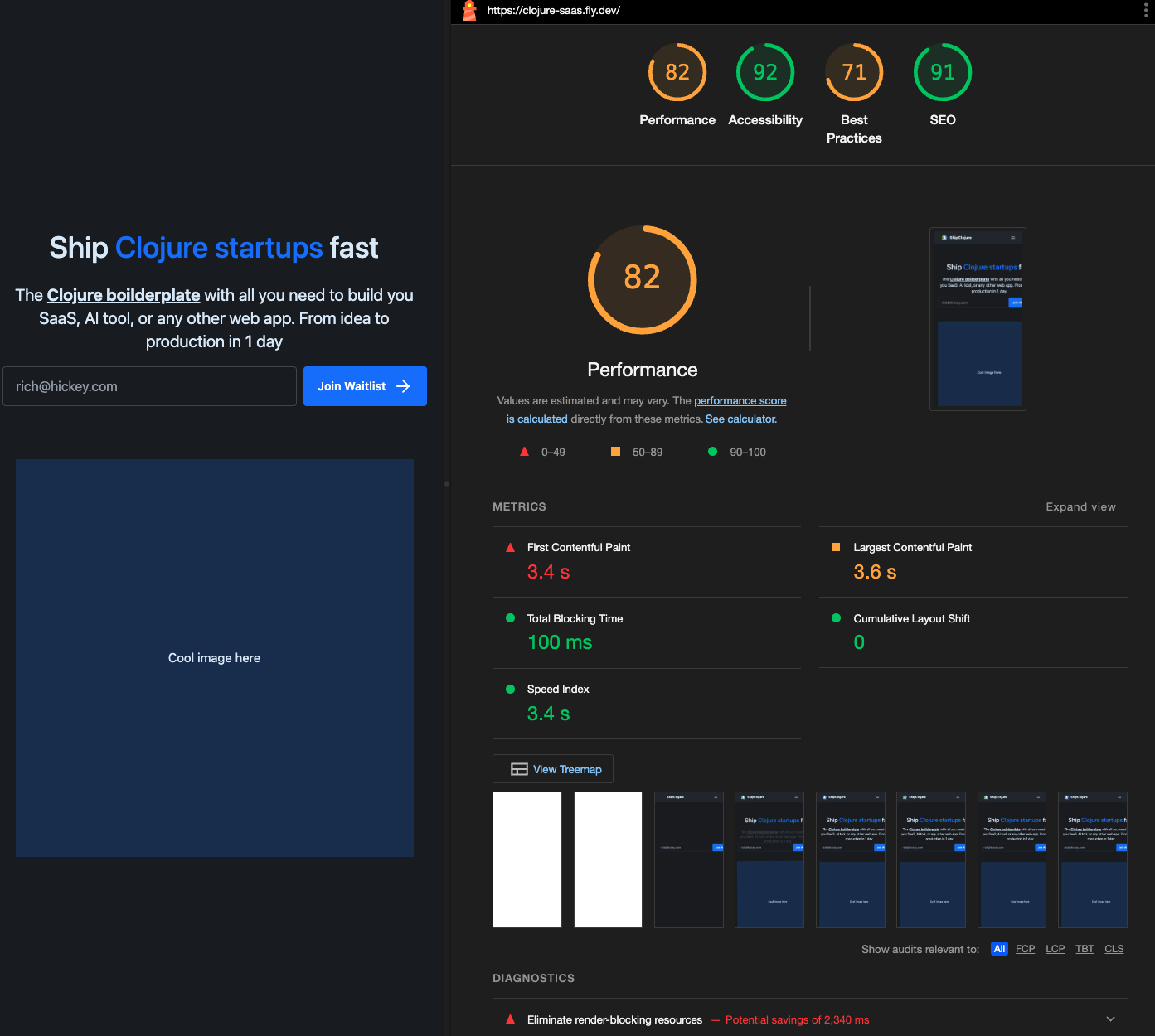Filter audits by LCP
This screenshot has width=1155, height=1036.
[1056, 949]
